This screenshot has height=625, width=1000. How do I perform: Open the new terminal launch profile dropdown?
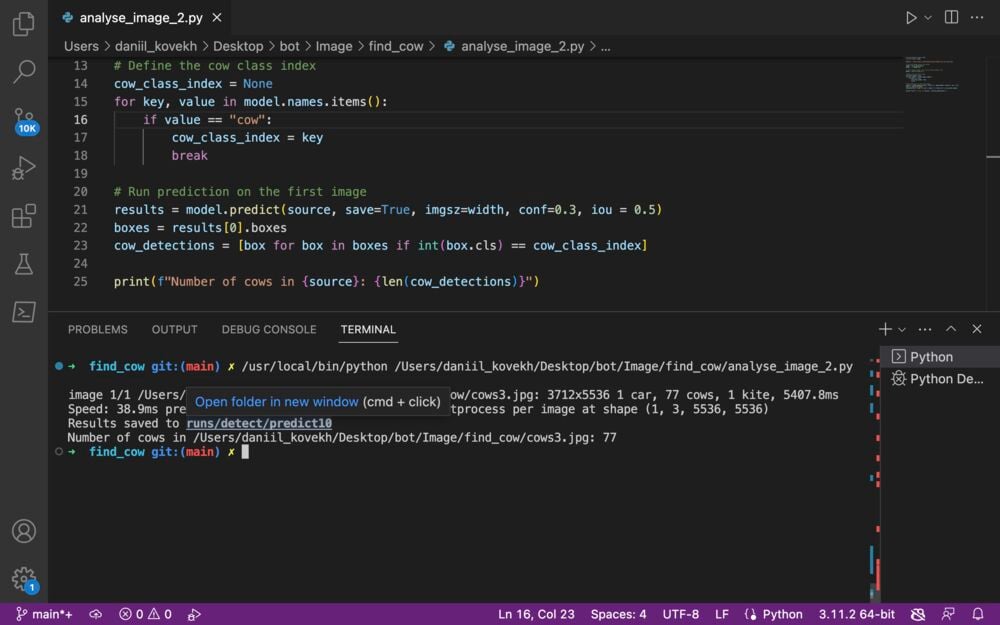pos(902,329)
